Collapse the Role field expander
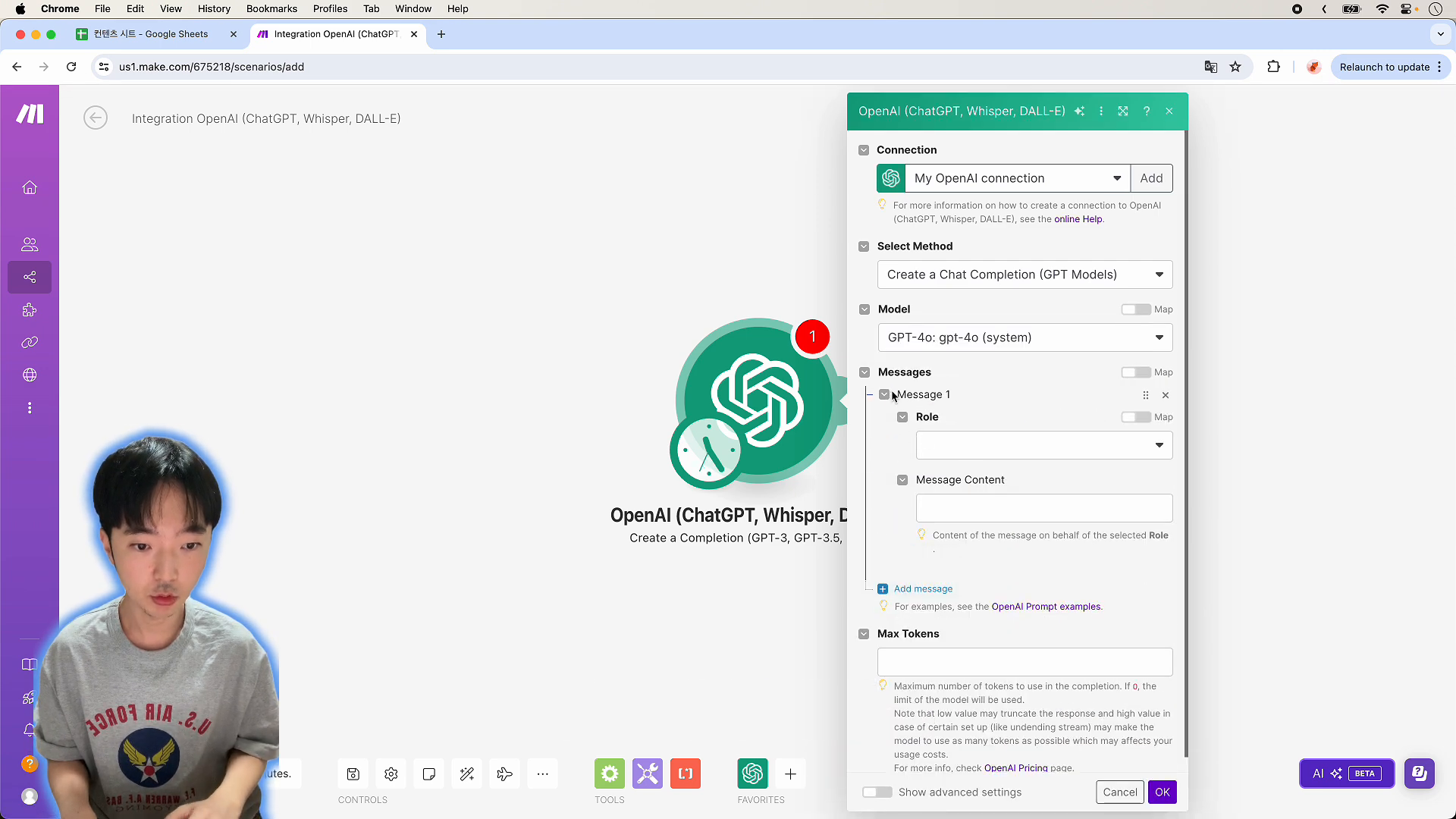The height and width of the screenshot is (819, 1456). (902, 417)
